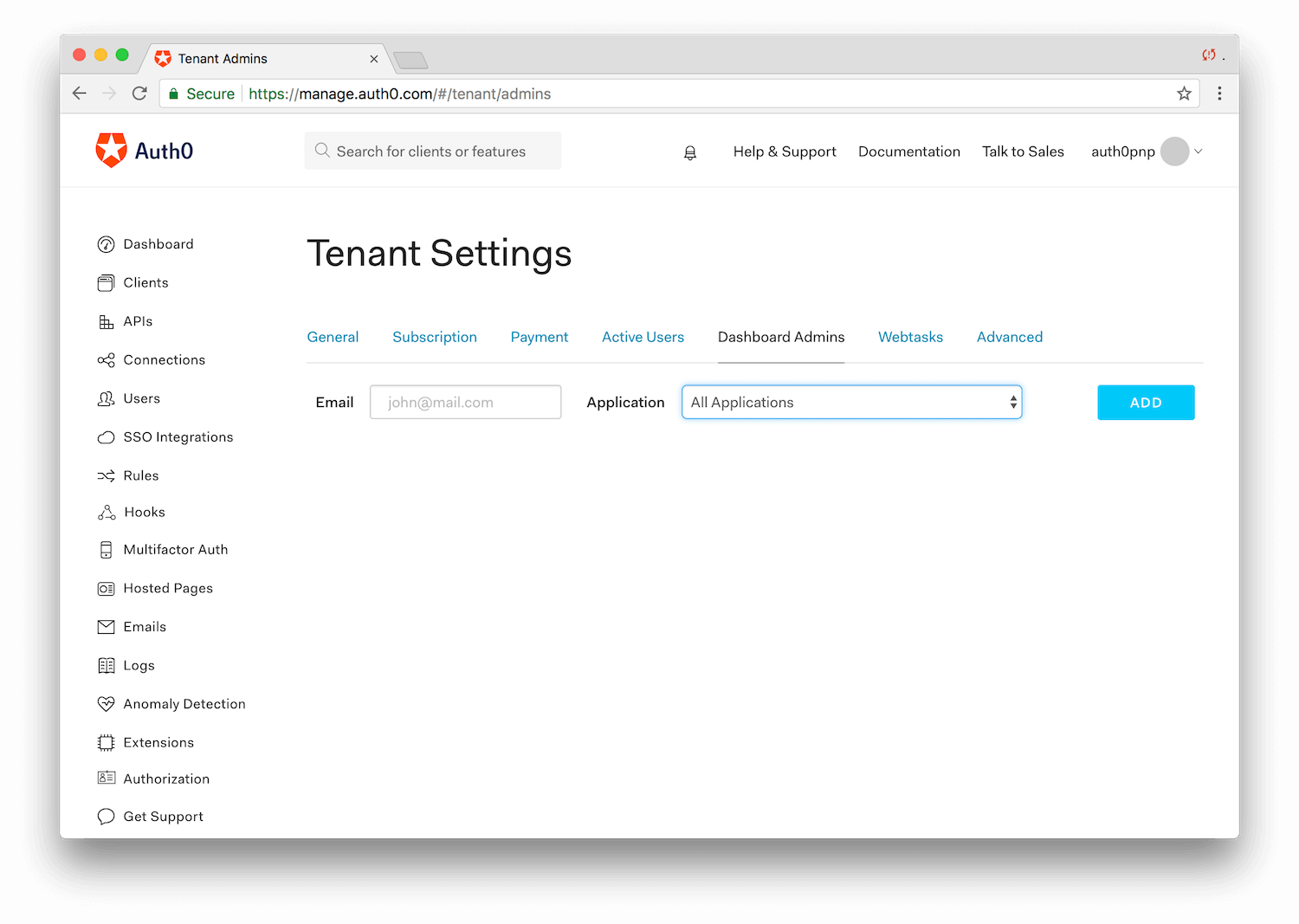Viewport: 1299px width, 924px height.
Task: Focus the Email input field
Action: pos(466,403)
